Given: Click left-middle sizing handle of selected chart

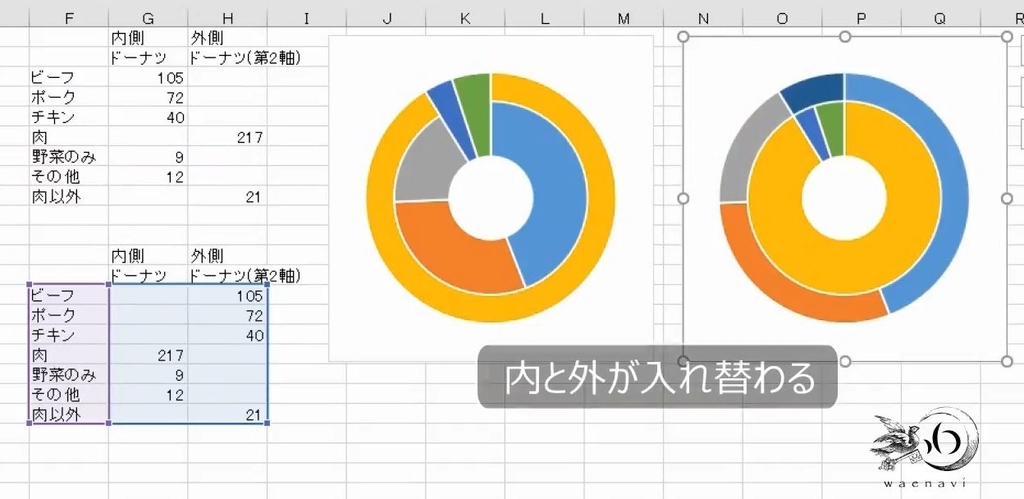Looking at the screenshot, I should pos(684,199).
